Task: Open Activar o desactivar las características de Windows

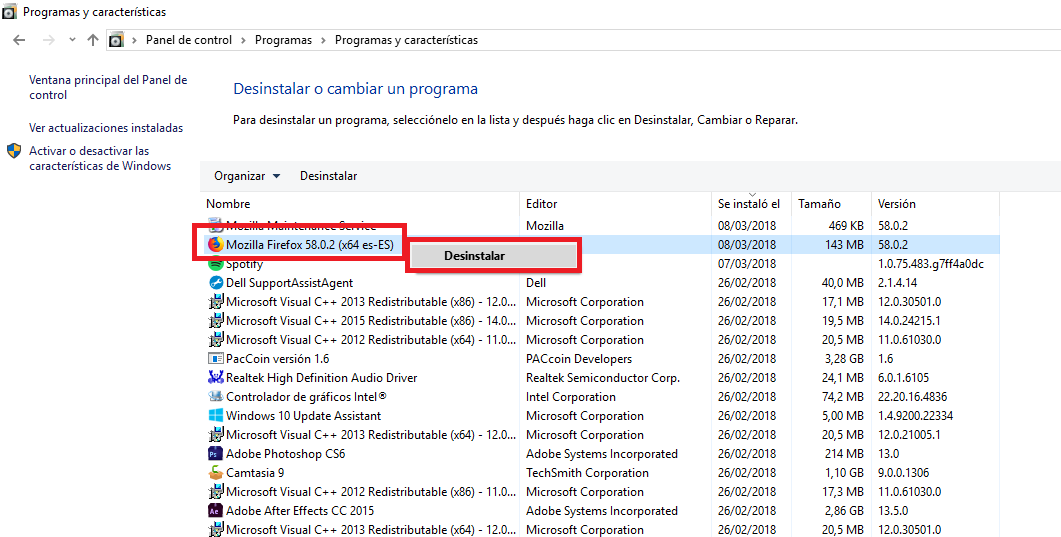Action: pyautogui.click(x=100, y=158)
